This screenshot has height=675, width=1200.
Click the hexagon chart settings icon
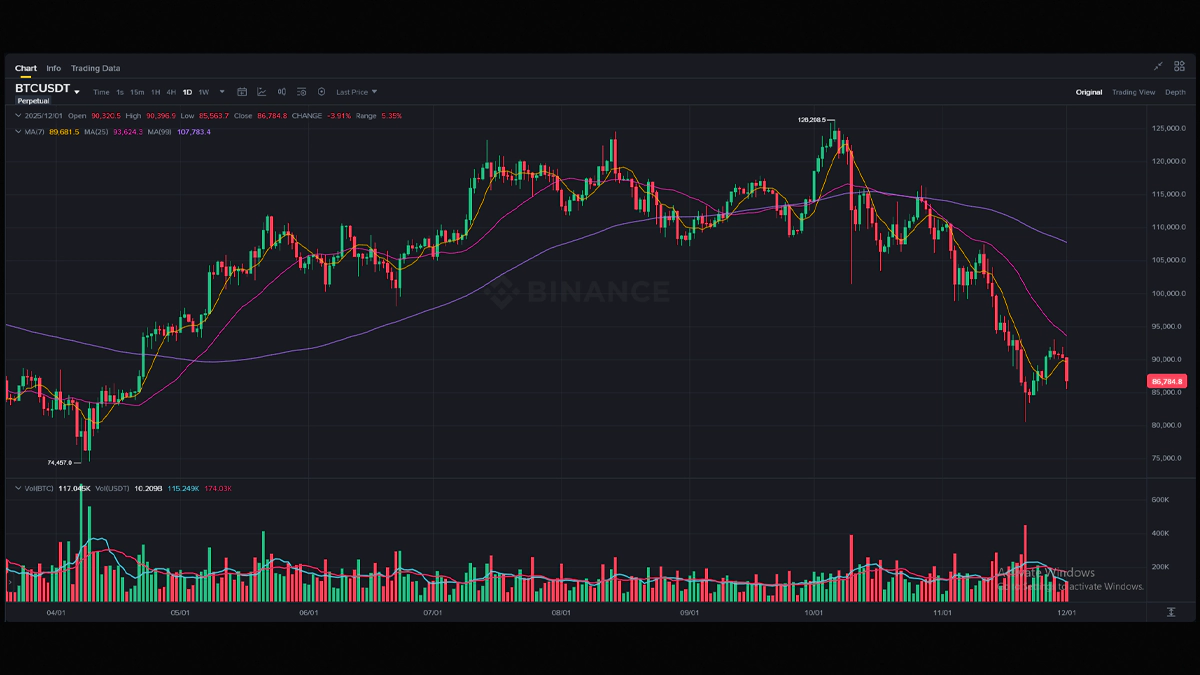pos(319,92)
